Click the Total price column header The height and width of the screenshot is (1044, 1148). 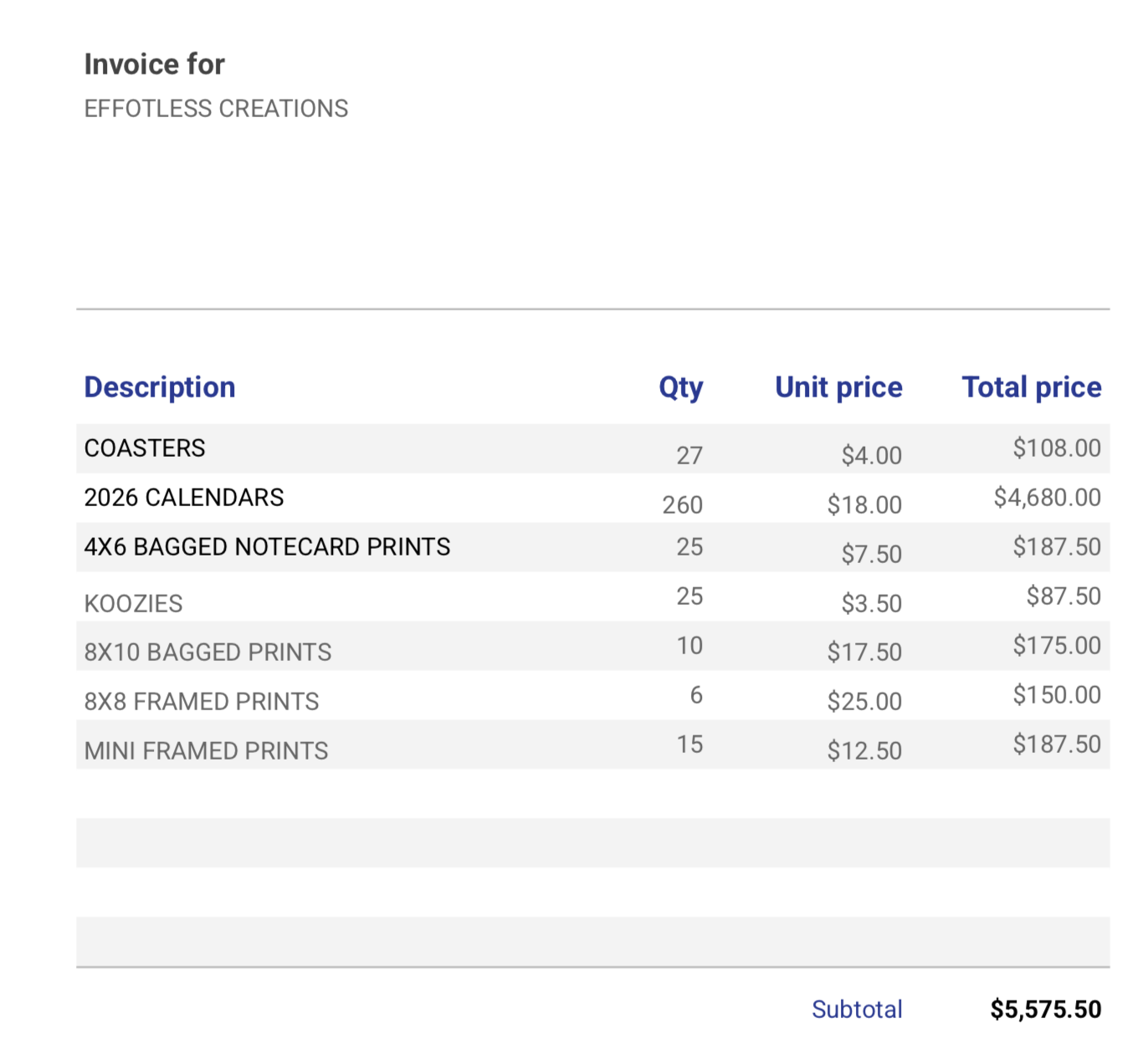click(1032, 386)
